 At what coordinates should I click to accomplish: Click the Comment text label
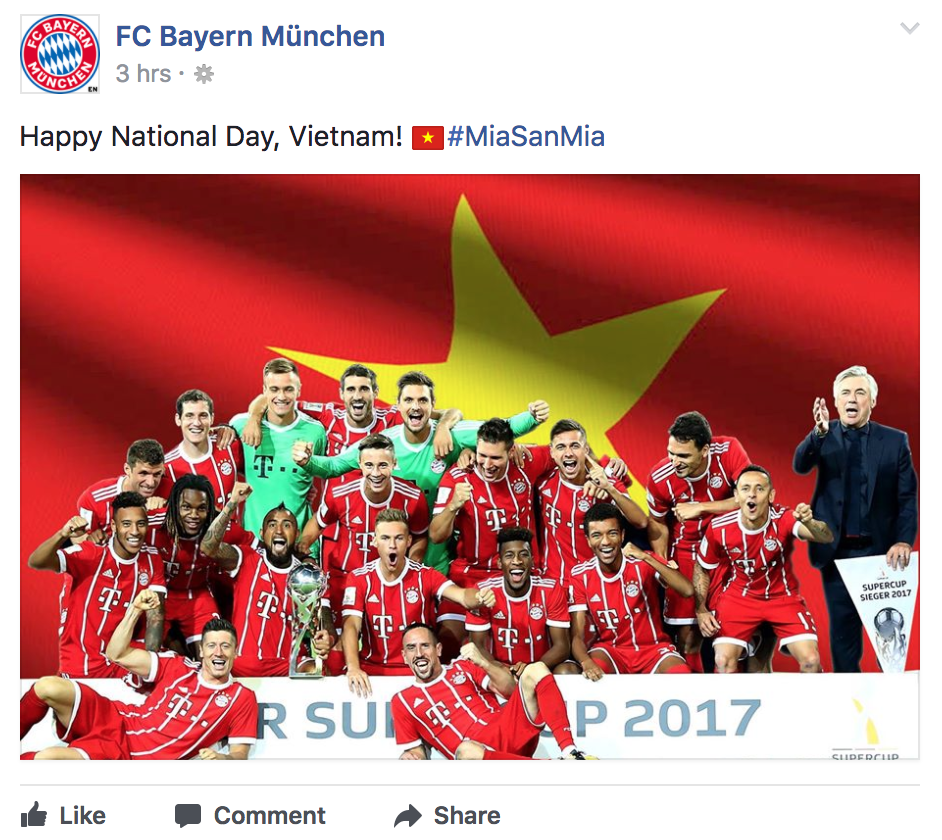tap(269, 816)
